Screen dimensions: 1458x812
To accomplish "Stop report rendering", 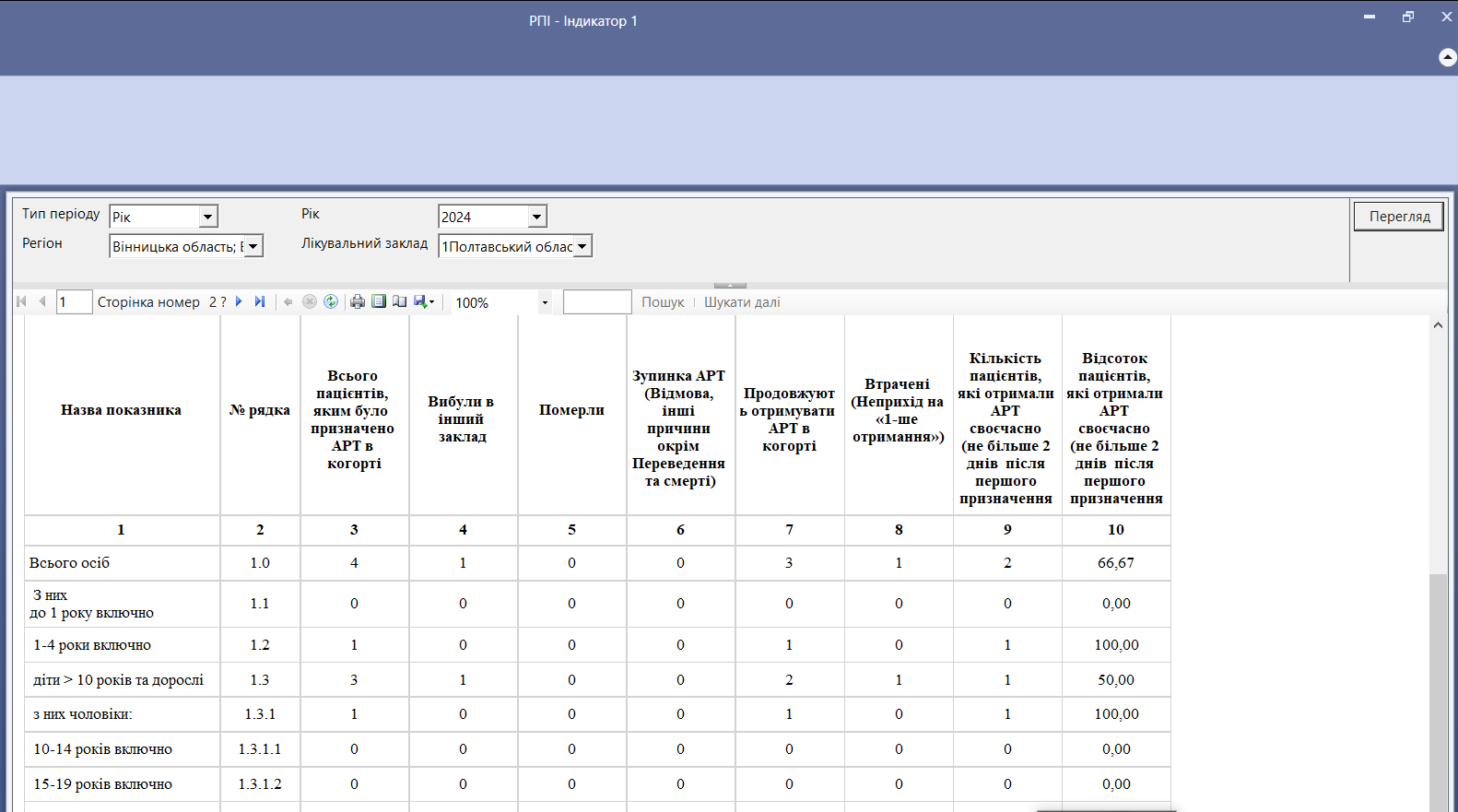I will tap(310, 301).
